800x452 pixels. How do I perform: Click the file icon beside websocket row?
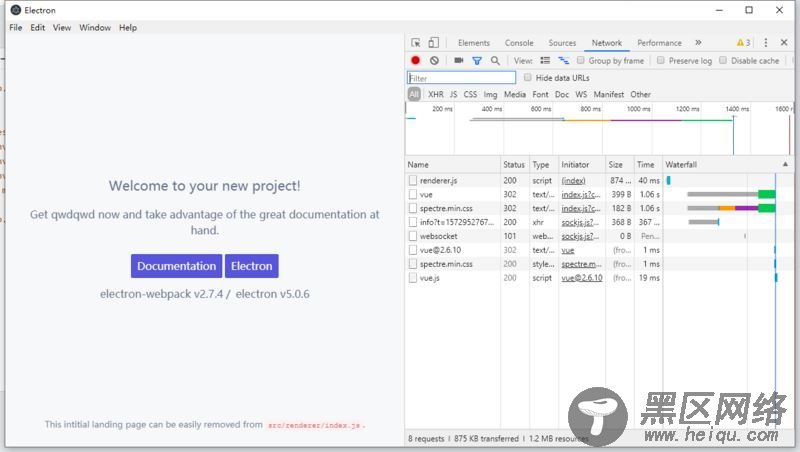click(413, 236)
